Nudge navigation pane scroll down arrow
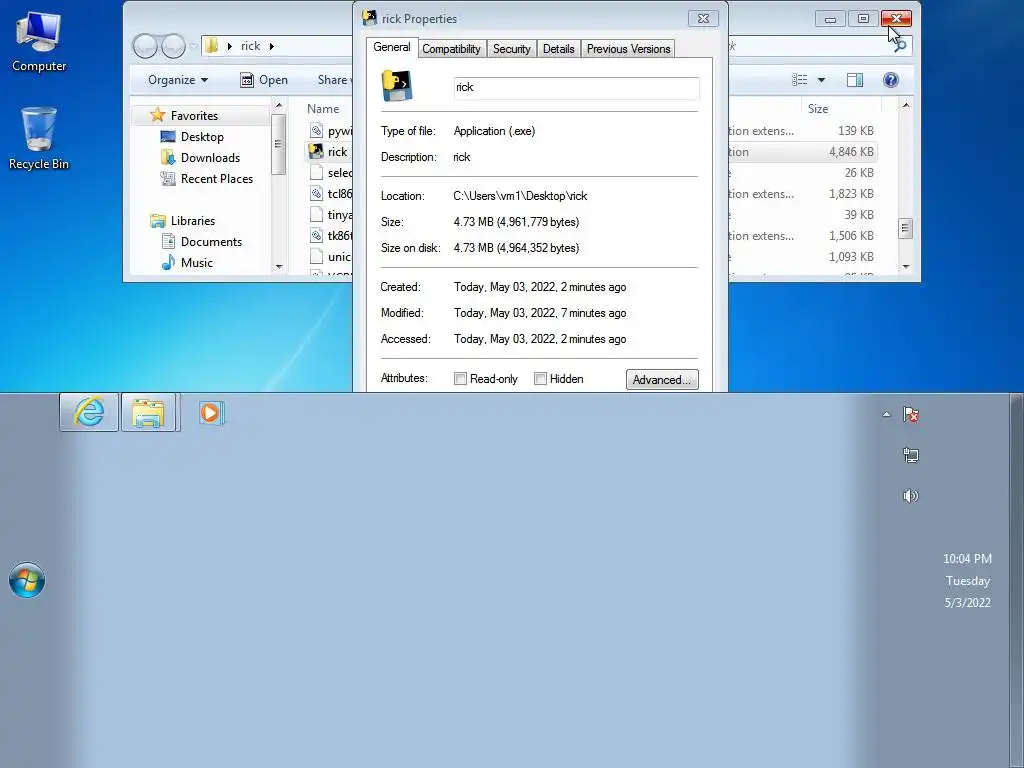Screen dimensions: 1024x768 pyautogui.click(x=279, y=266)
